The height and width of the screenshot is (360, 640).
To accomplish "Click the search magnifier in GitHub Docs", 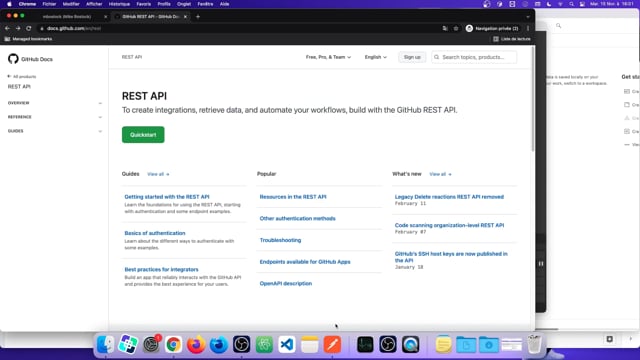I will (437, 57).
